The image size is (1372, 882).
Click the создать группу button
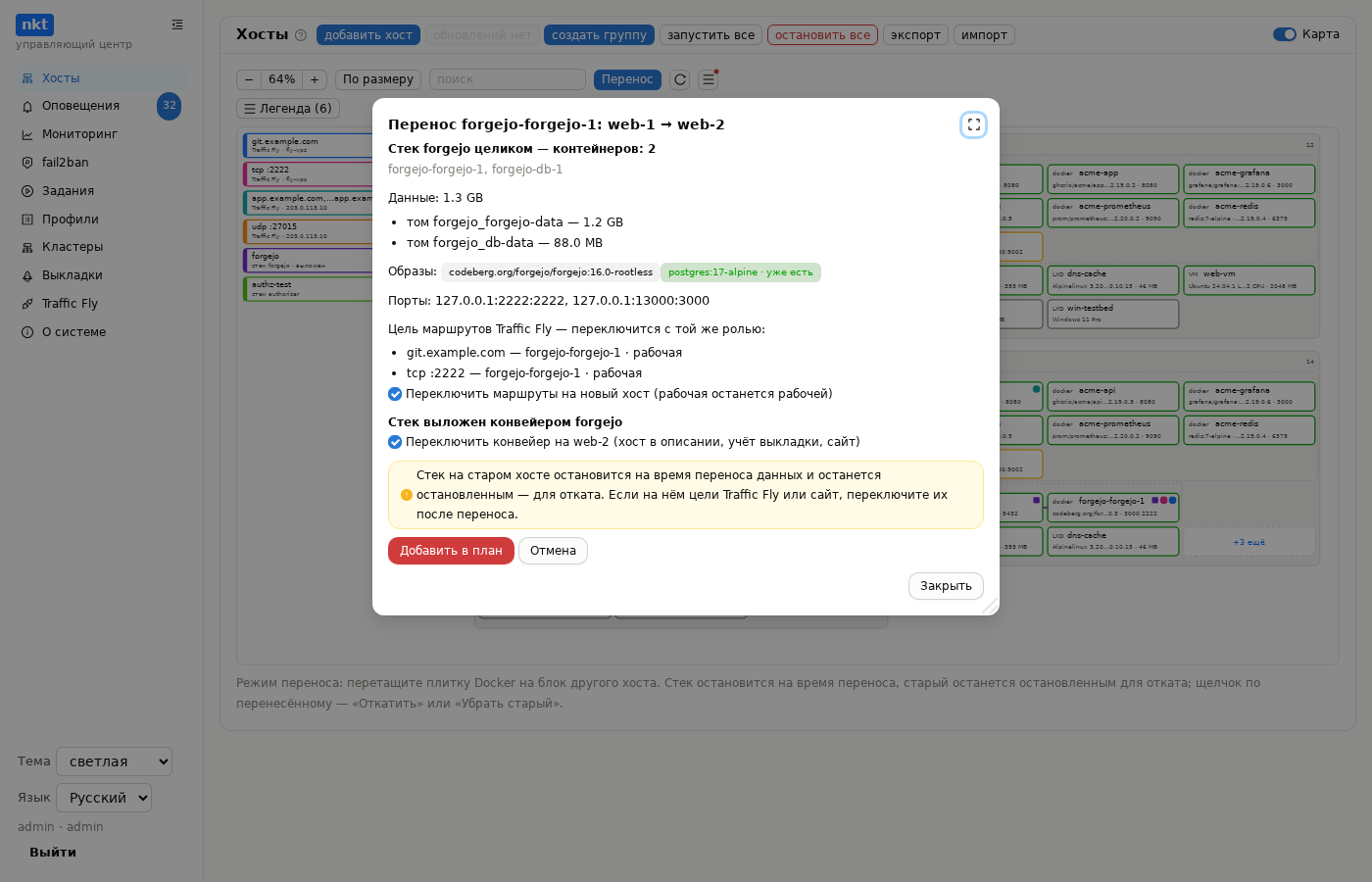[599, 35]
